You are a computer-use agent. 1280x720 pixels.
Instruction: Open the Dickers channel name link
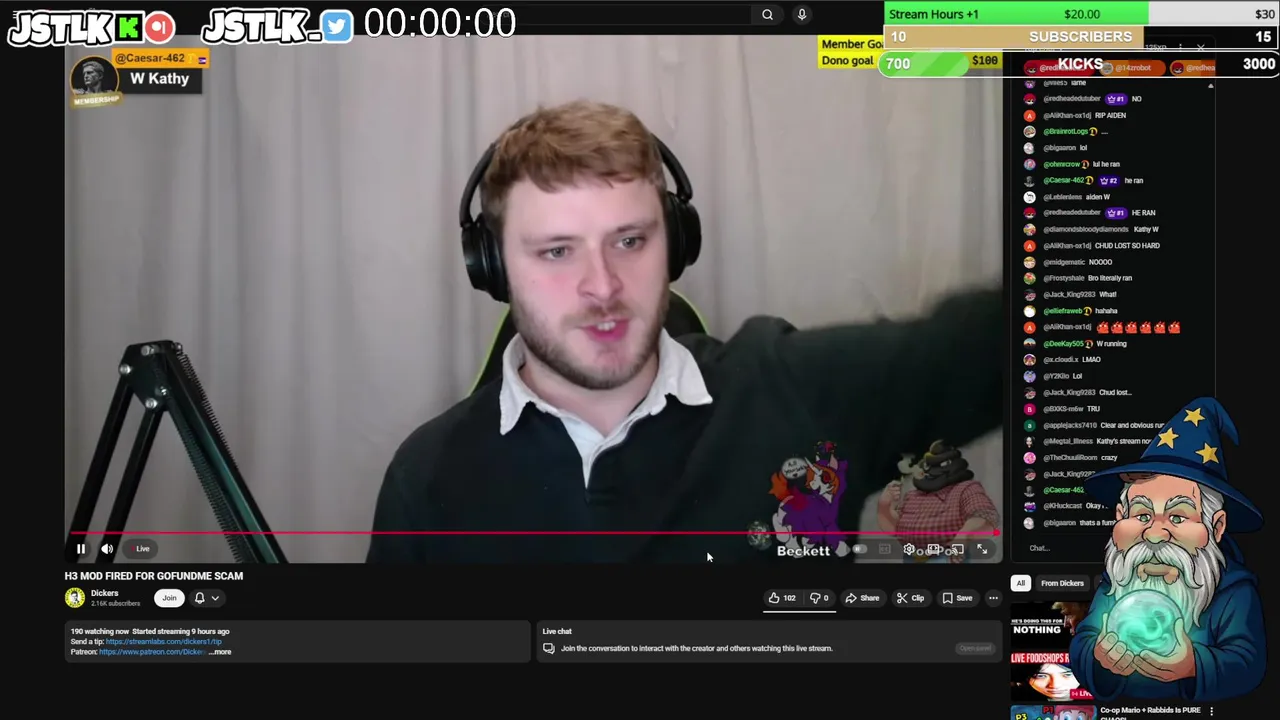pos(104,593)
